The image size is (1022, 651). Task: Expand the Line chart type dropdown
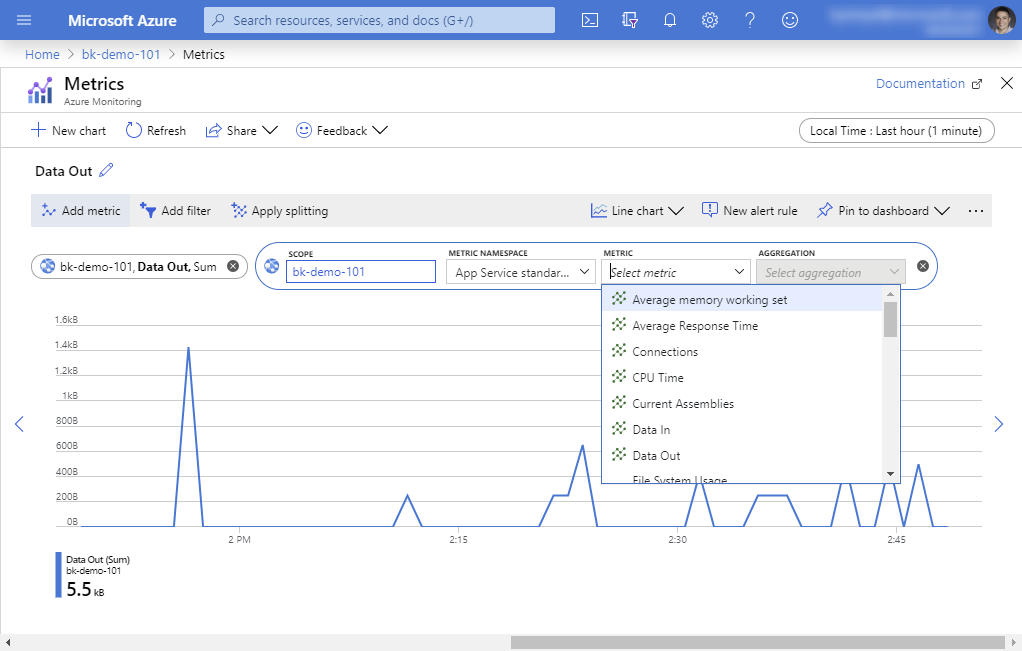click(x=637, y=211)
